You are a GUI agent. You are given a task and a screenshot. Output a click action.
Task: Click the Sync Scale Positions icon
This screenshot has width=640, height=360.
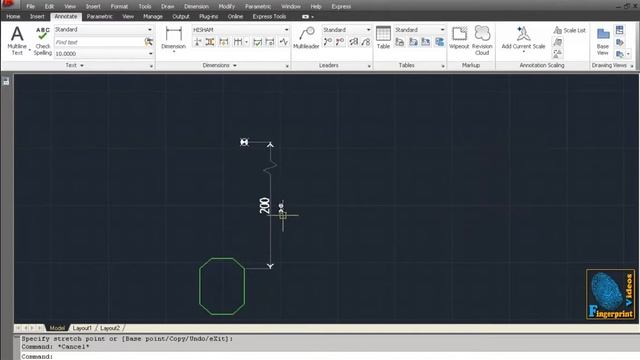(x=558, y=53)
